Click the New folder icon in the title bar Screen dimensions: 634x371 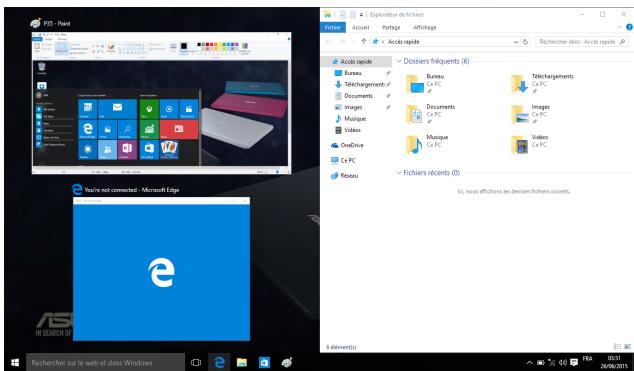pos(353,15)
